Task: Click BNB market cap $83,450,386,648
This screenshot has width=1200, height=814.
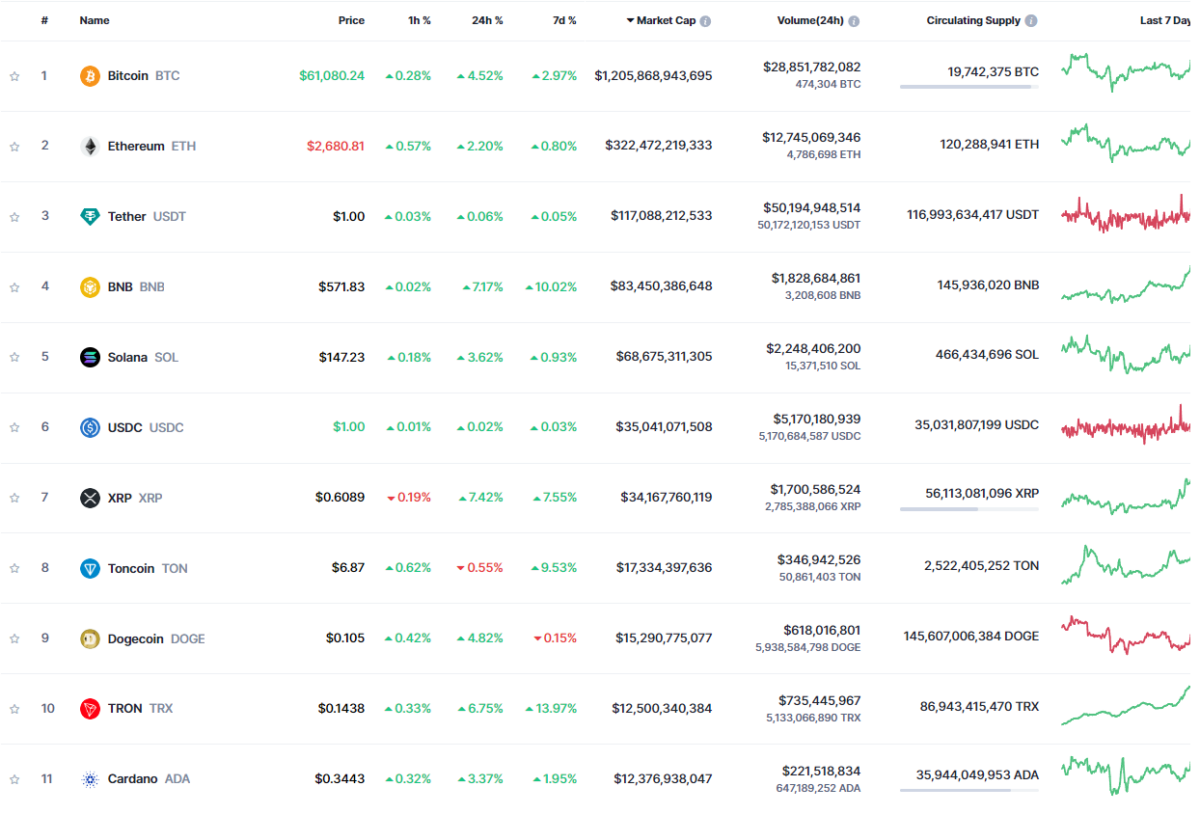Action: pyautogui.click(x=661, y=287)
